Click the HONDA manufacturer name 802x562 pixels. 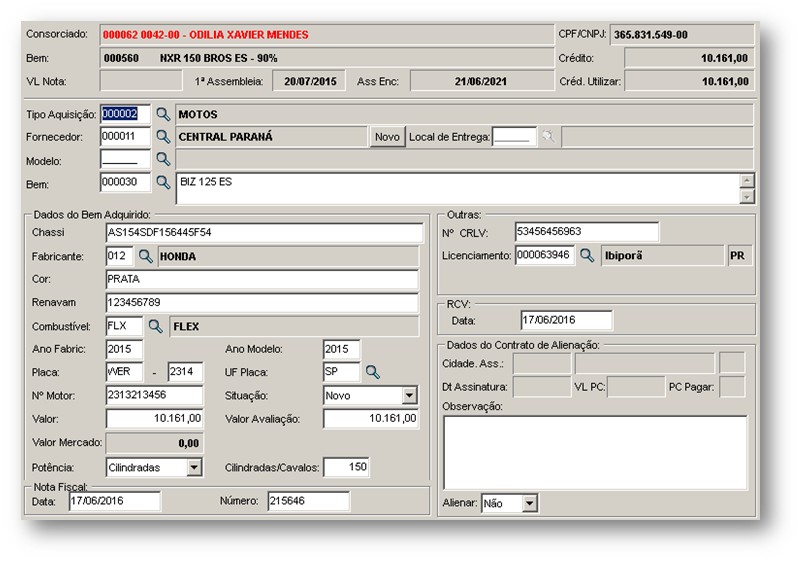178,257
